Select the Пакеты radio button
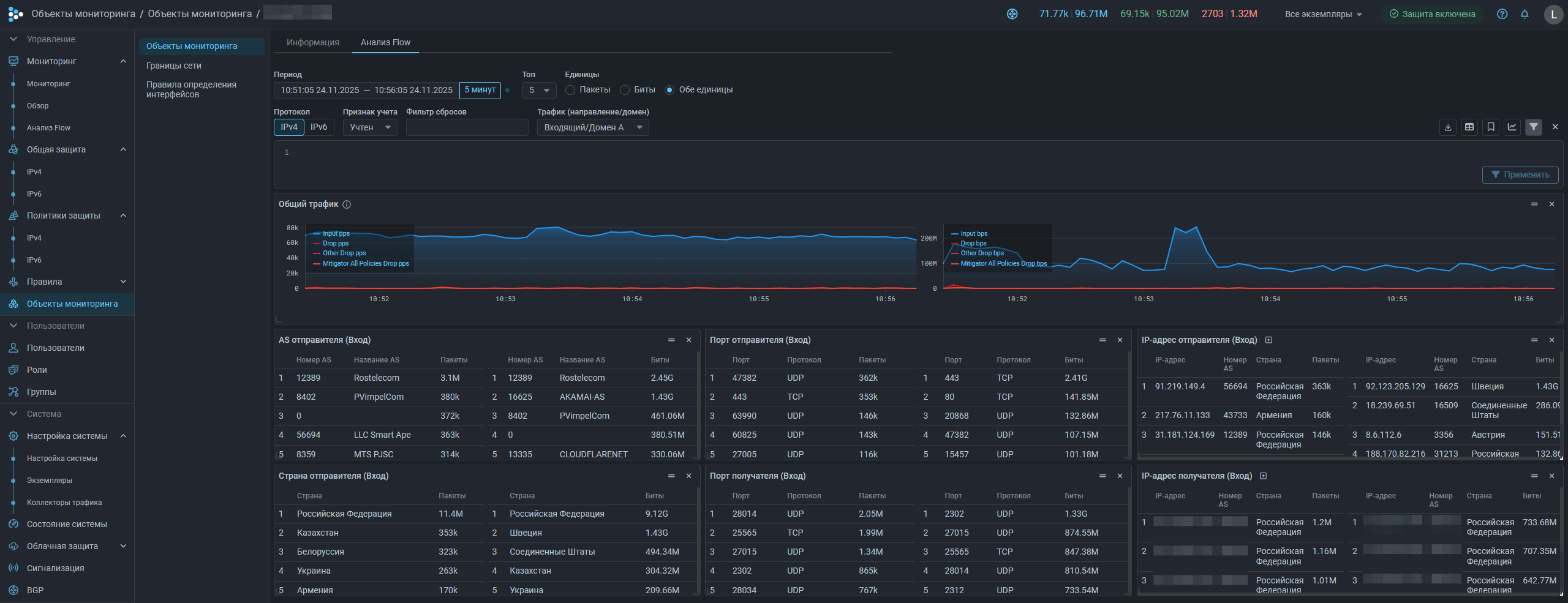 coord(570,90)
